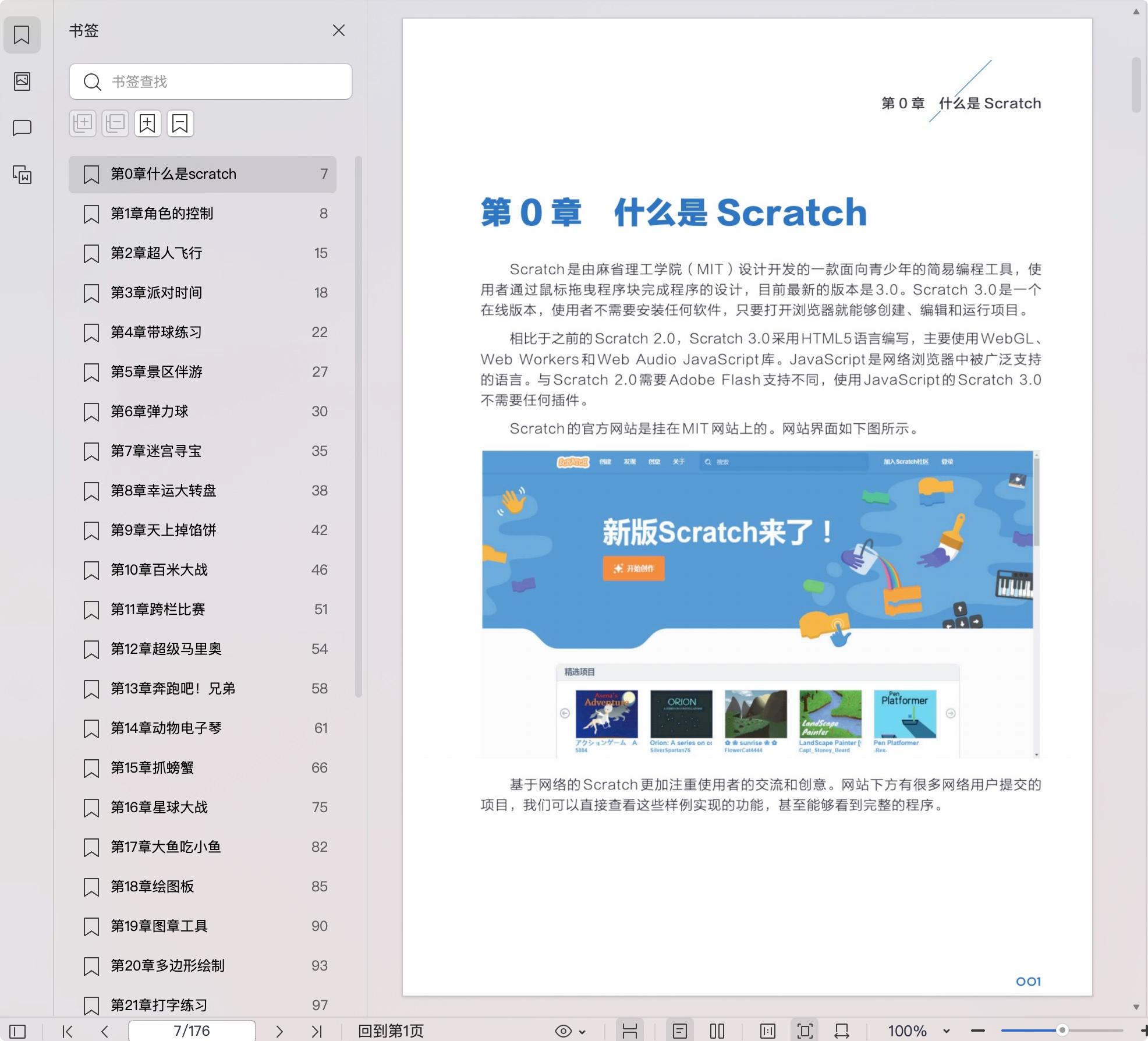
Task: Zoom out with the minus button
Action: [978, 1031]
